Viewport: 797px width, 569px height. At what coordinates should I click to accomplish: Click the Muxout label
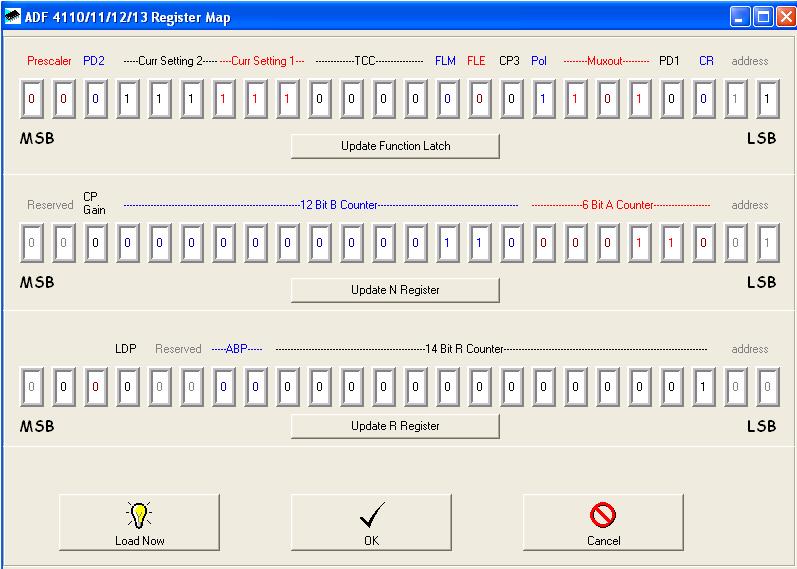[x=605, y=61]
